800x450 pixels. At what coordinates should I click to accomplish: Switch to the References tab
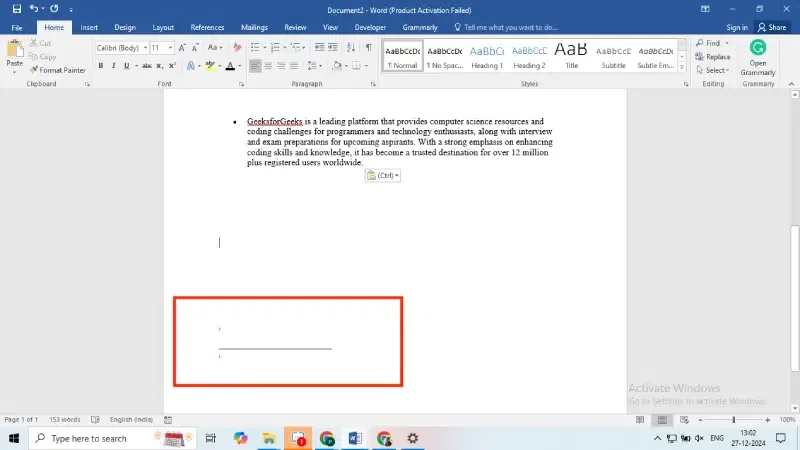pos(207,27)
